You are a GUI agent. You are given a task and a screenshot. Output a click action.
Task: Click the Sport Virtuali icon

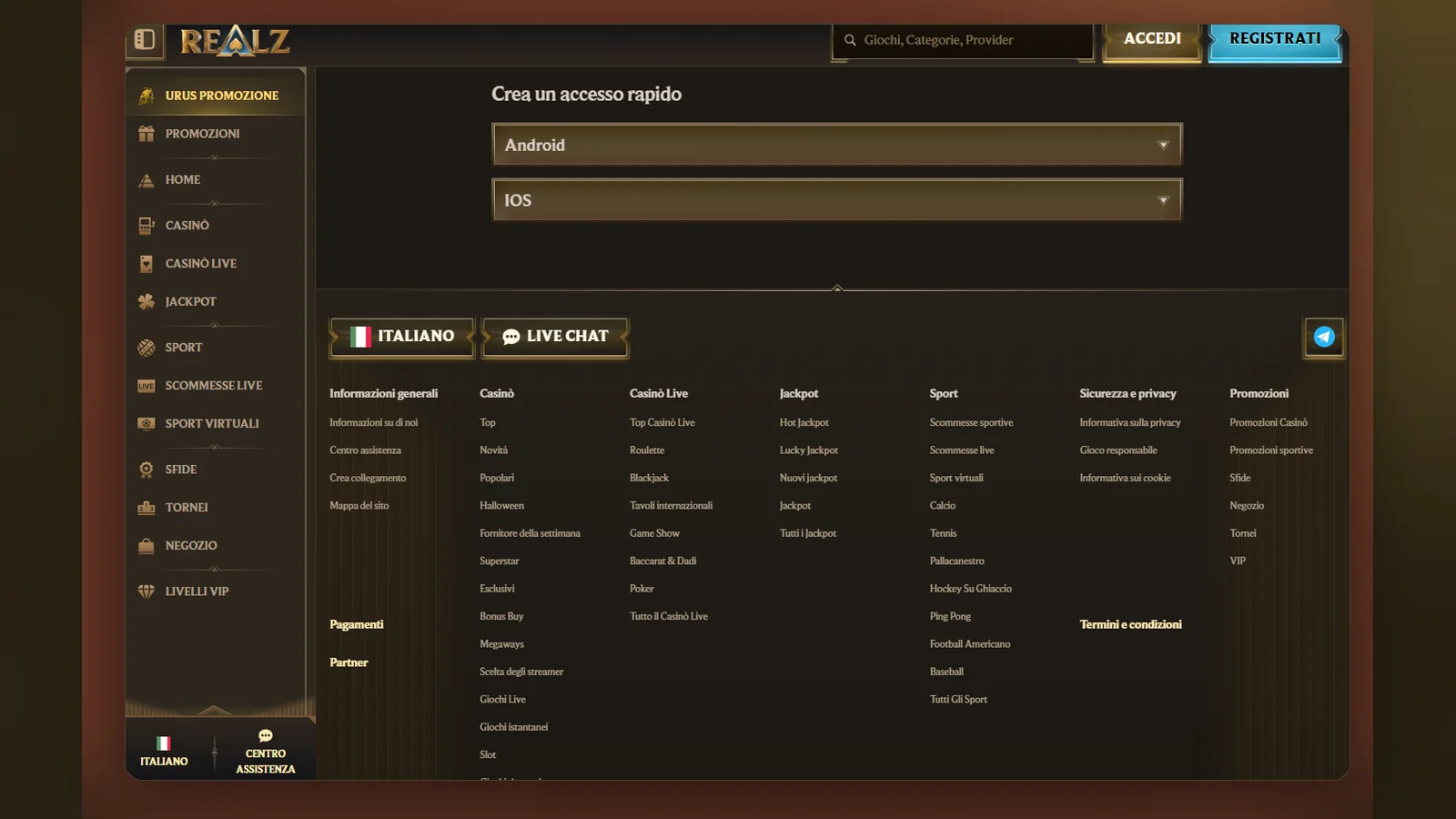pyautogui.click(x=146, y=423)
